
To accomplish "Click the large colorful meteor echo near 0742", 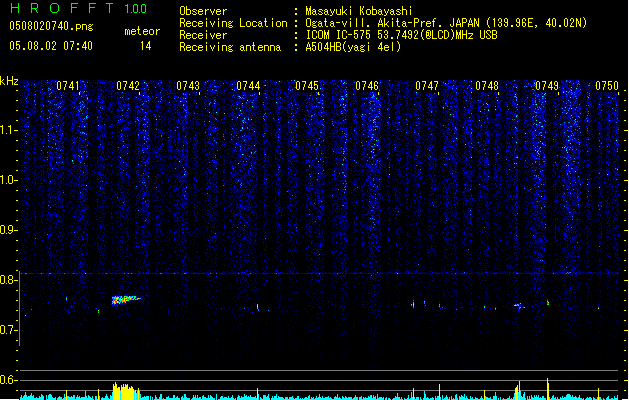I will click(x=125, y=300).
